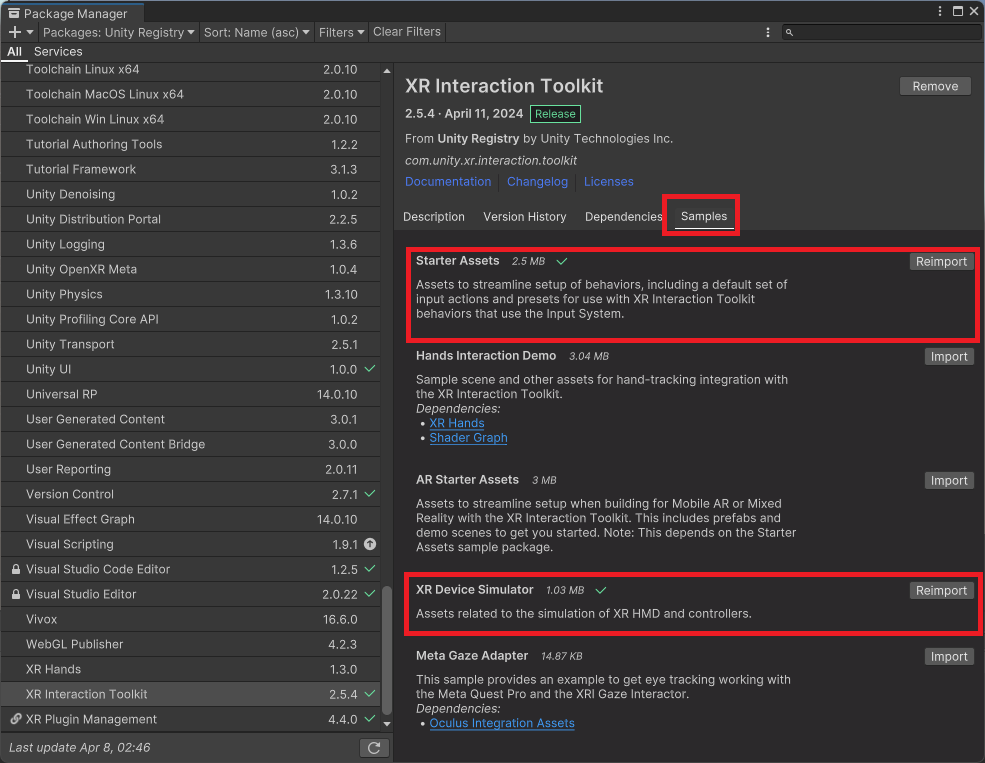Click the package list scroll down arrow
Screen dimensions: 985x763
[x=387, y=724]
